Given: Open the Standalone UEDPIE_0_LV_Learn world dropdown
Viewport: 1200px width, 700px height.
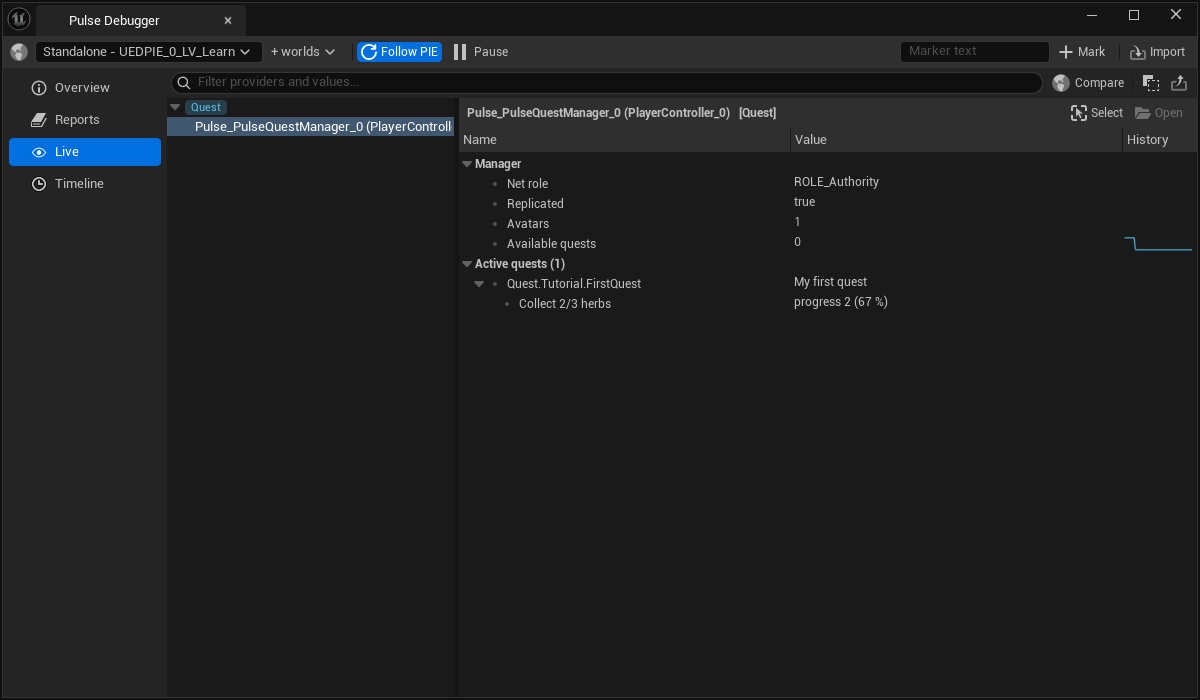Looking at the screenshot, I should (149, 52).
